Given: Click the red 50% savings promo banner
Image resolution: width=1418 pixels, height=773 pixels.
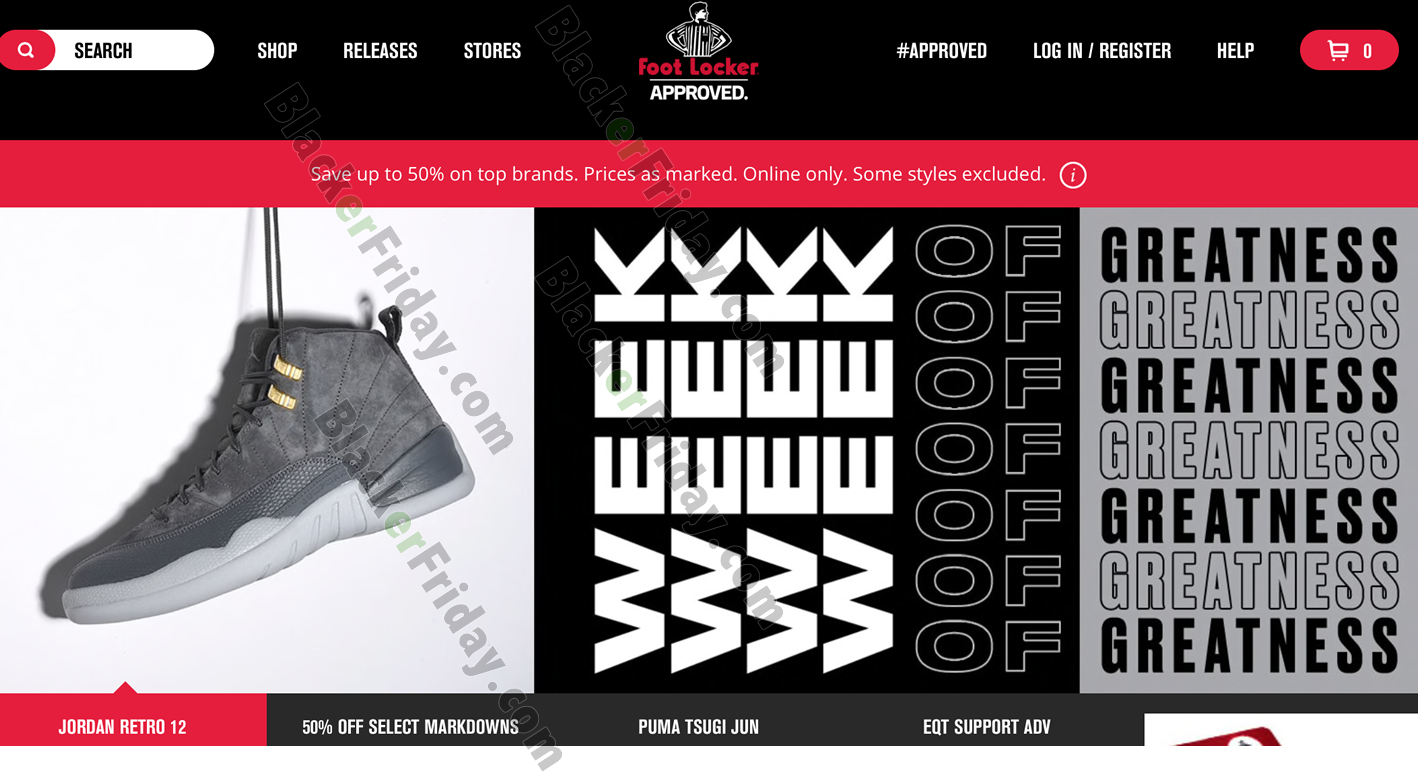Looking at the screenshot, I should pyautogui.click(x=709, y=174).
